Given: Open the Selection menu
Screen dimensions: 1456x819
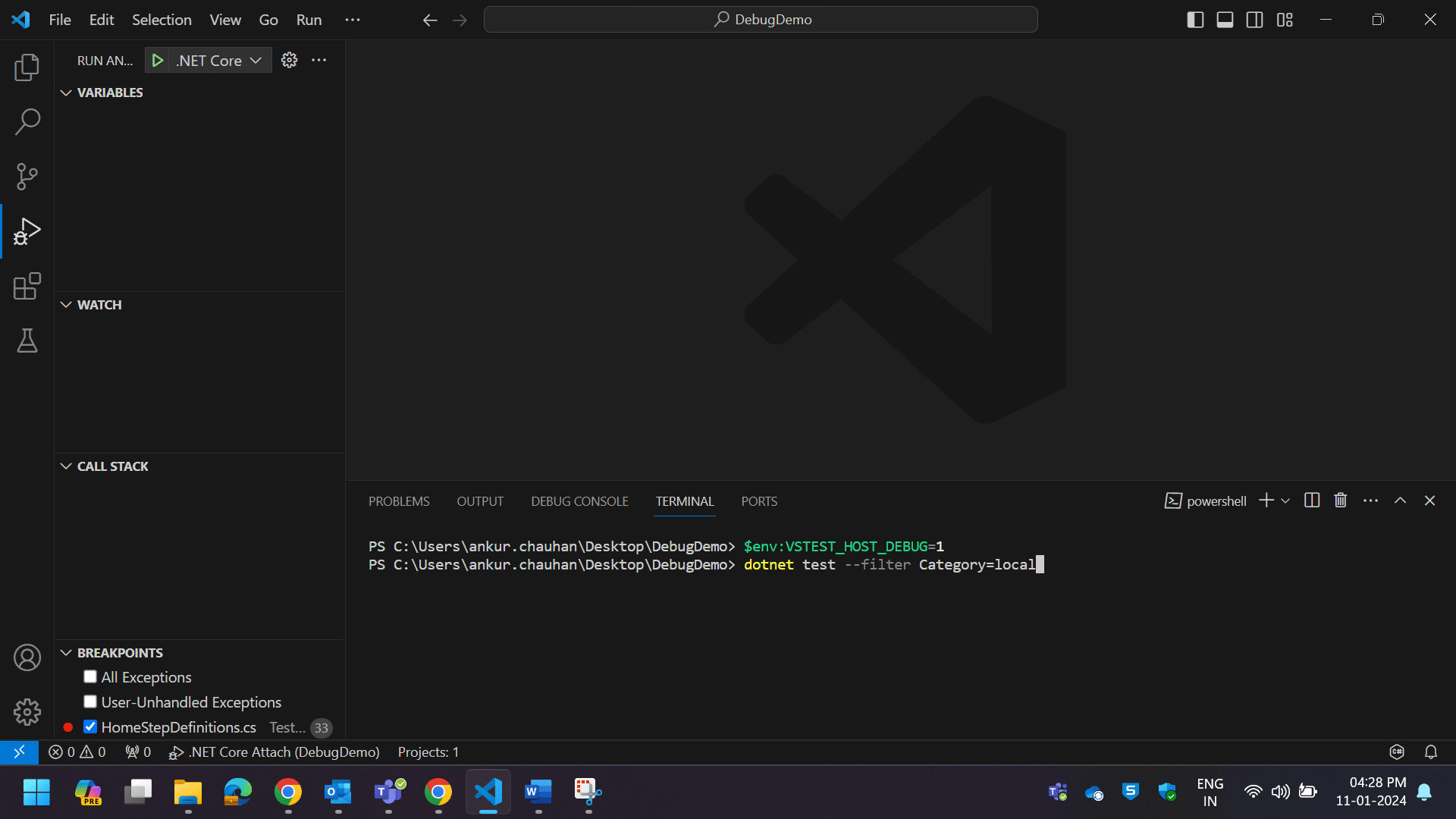Looking at the screenshot, I should 162,20.
